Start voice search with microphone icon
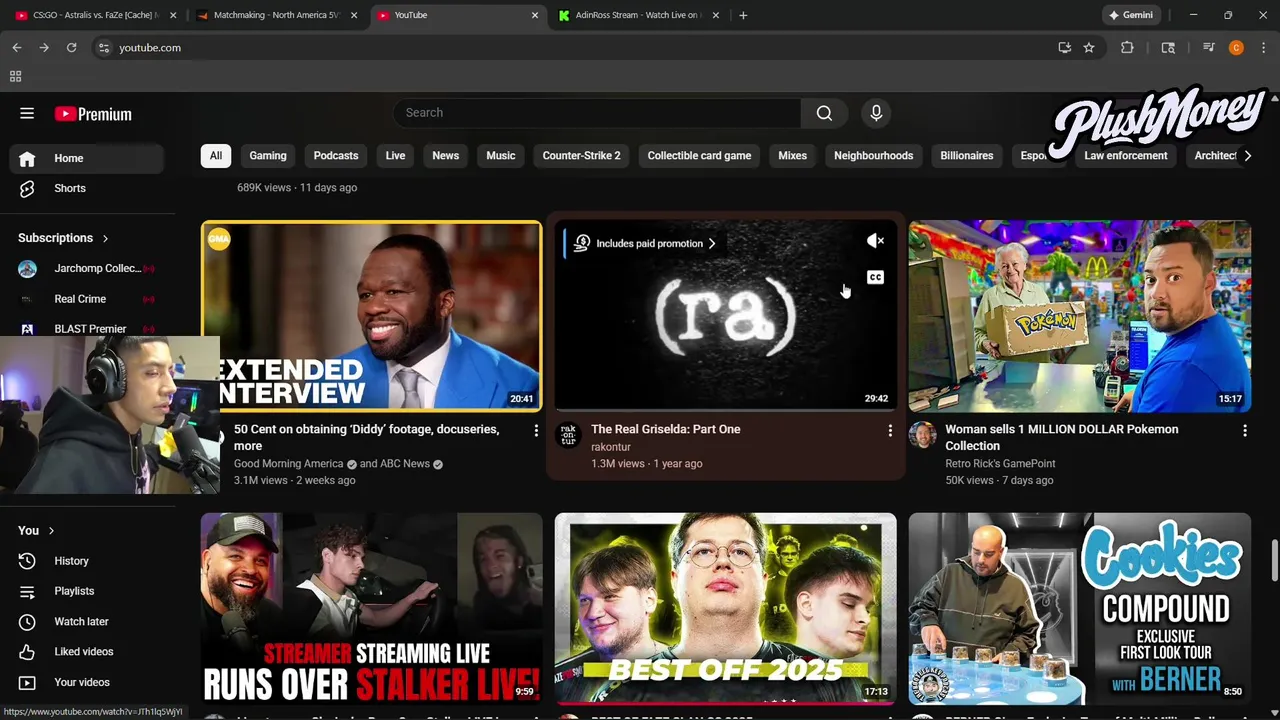 click(876, 113)
